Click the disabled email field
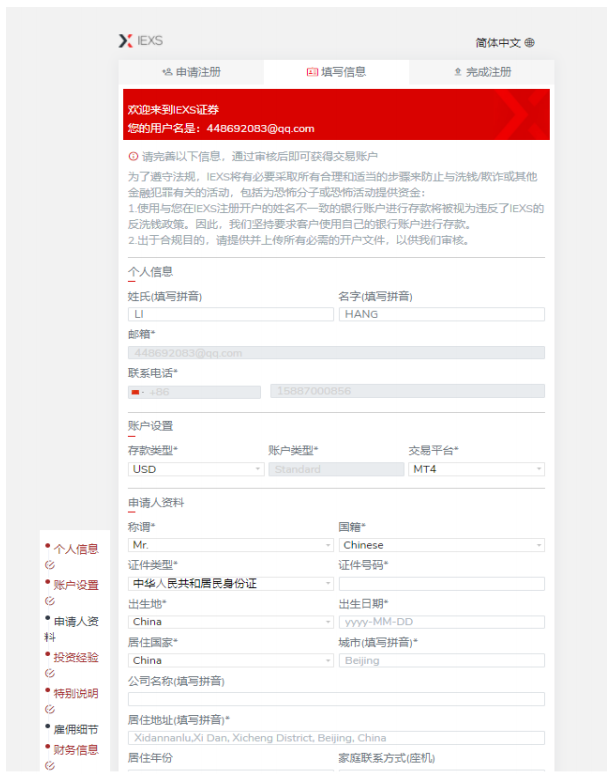 (x=336, y=353)
